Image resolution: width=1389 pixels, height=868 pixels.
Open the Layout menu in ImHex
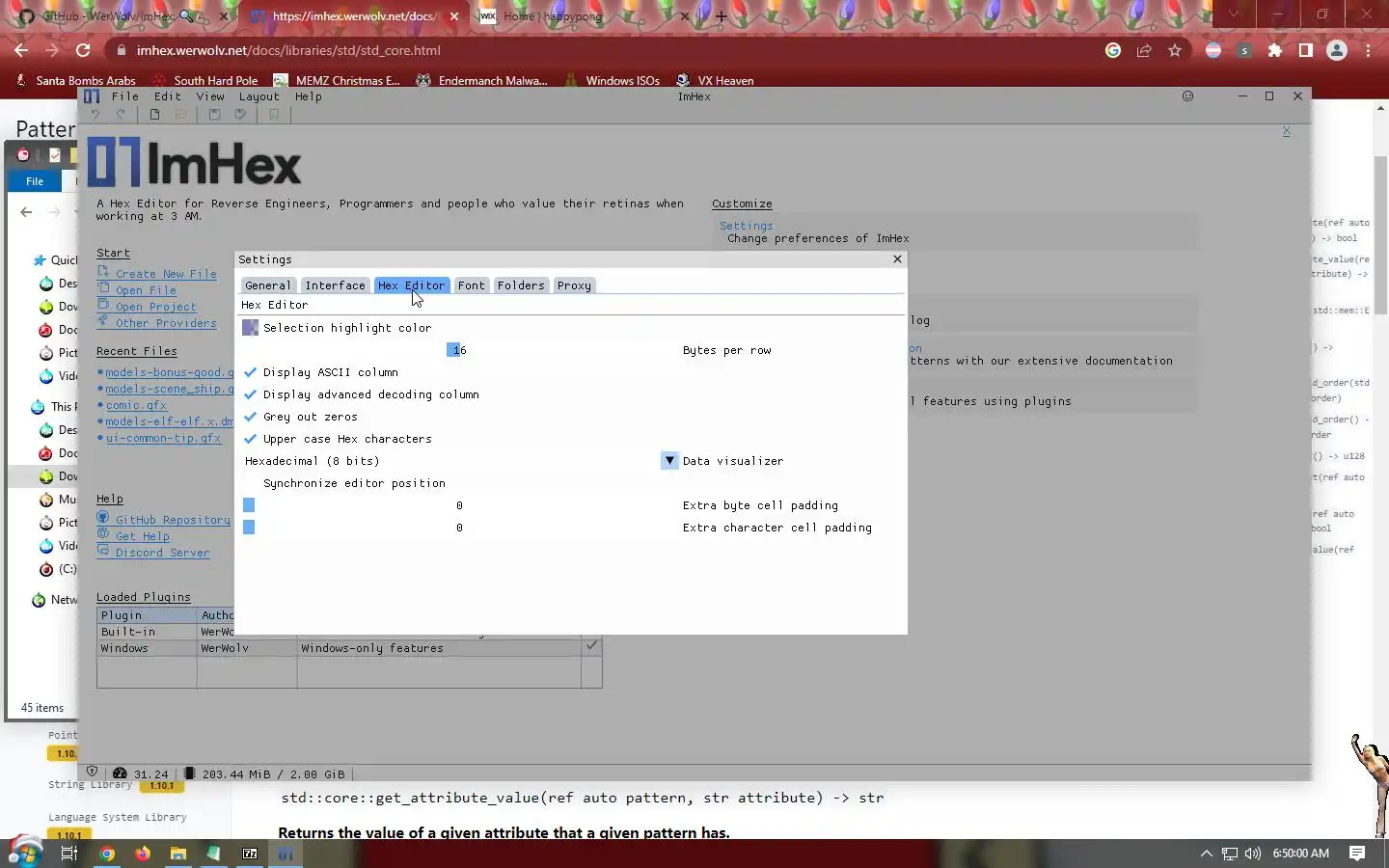(259, 96)
